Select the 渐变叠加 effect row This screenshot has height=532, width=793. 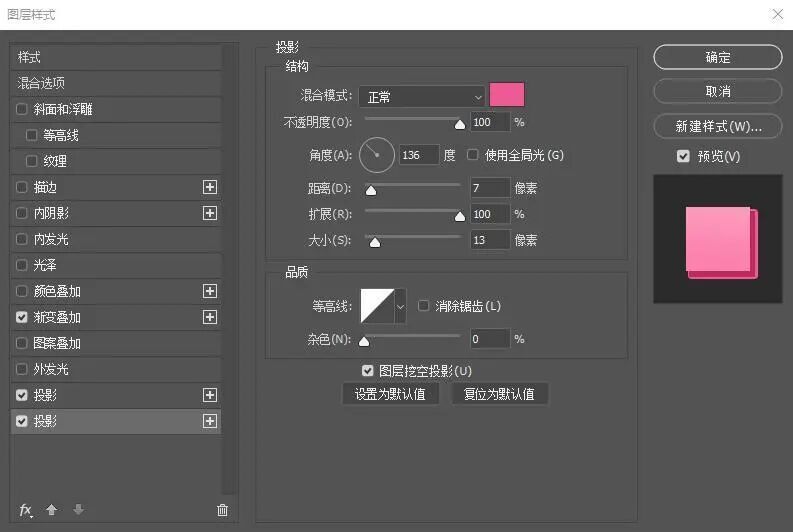click(115, 317)
